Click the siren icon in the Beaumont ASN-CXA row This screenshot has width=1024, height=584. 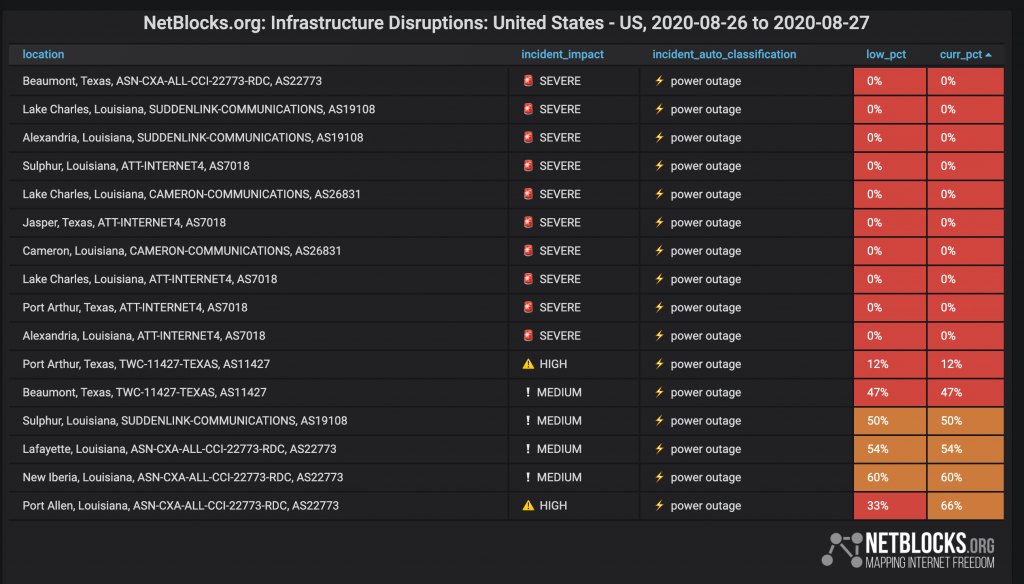pyautogui.click(x=528, y=81)
